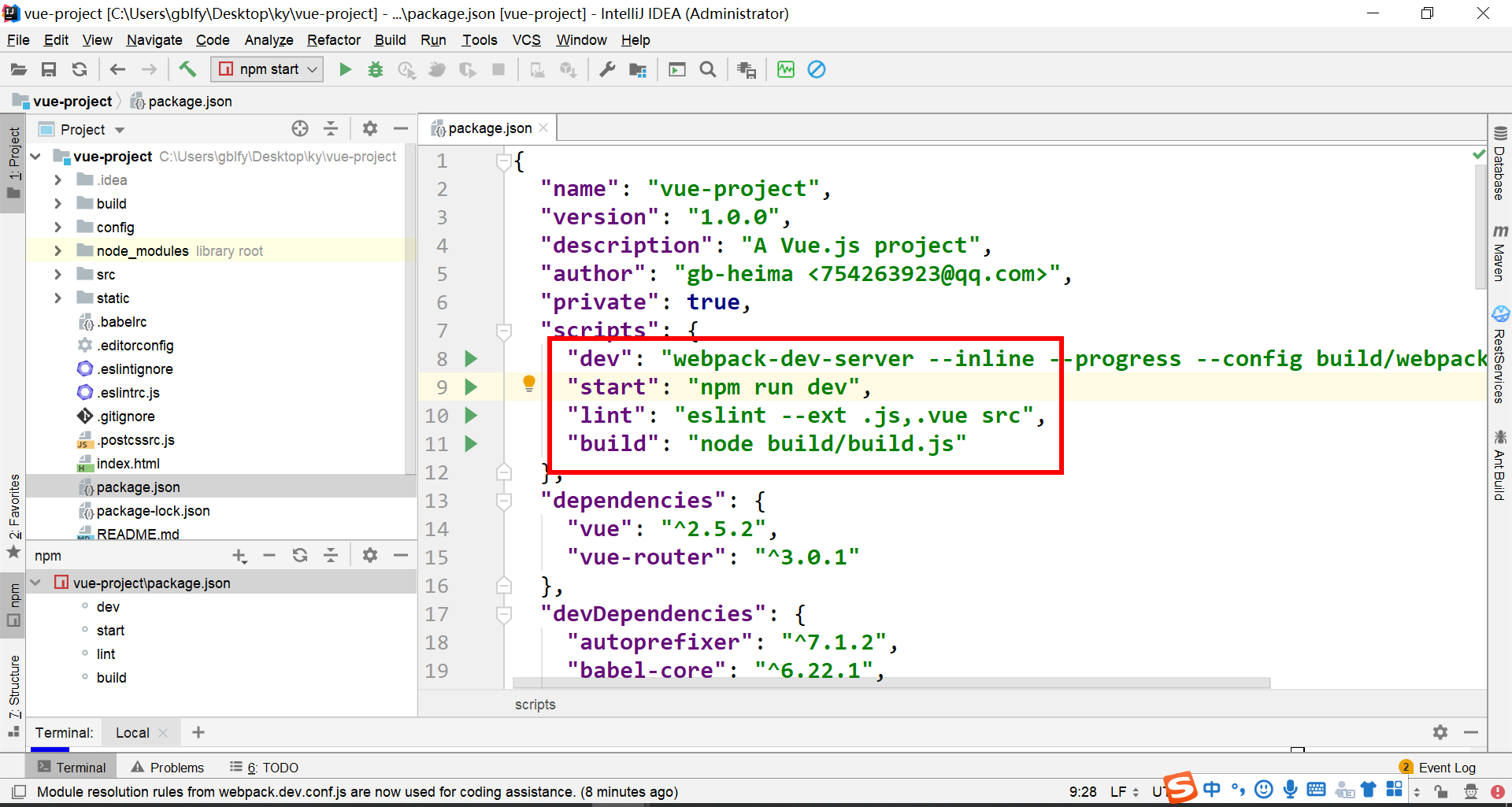The width and height of the screenshot is (1512, 807).
Task: Locate current file target icon in Project panel
Action: point(300,128)
